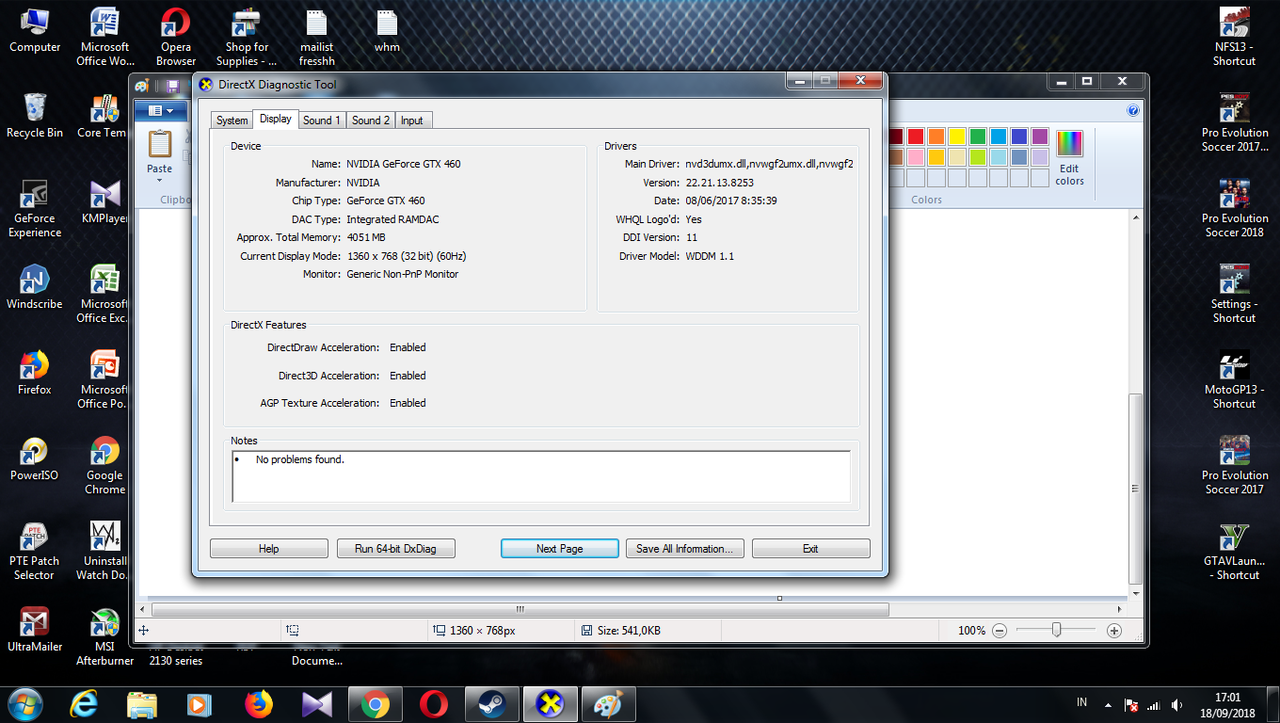Select the mailist fresshh file icon
This screenshot has width=1280, height=723.
coord(316,36)
